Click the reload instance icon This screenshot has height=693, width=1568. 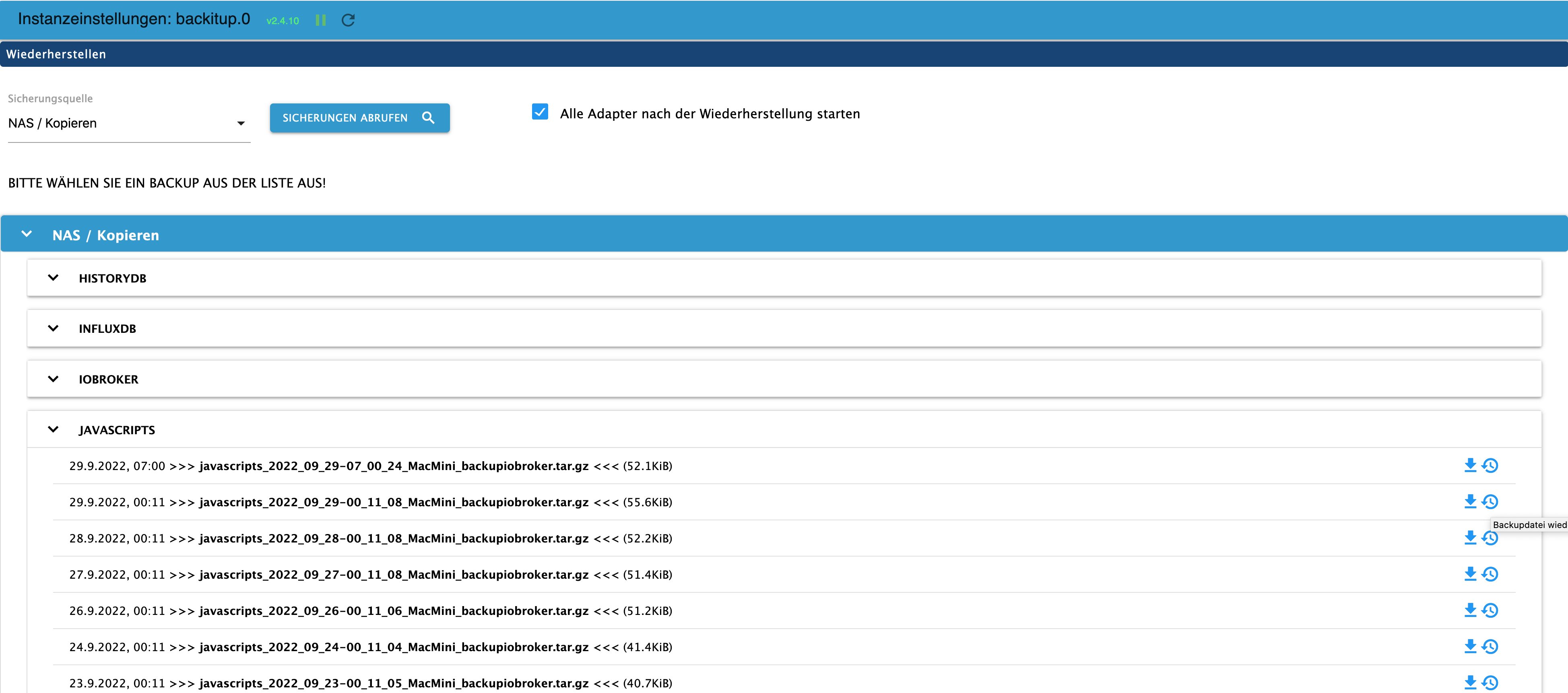(348, 20)
